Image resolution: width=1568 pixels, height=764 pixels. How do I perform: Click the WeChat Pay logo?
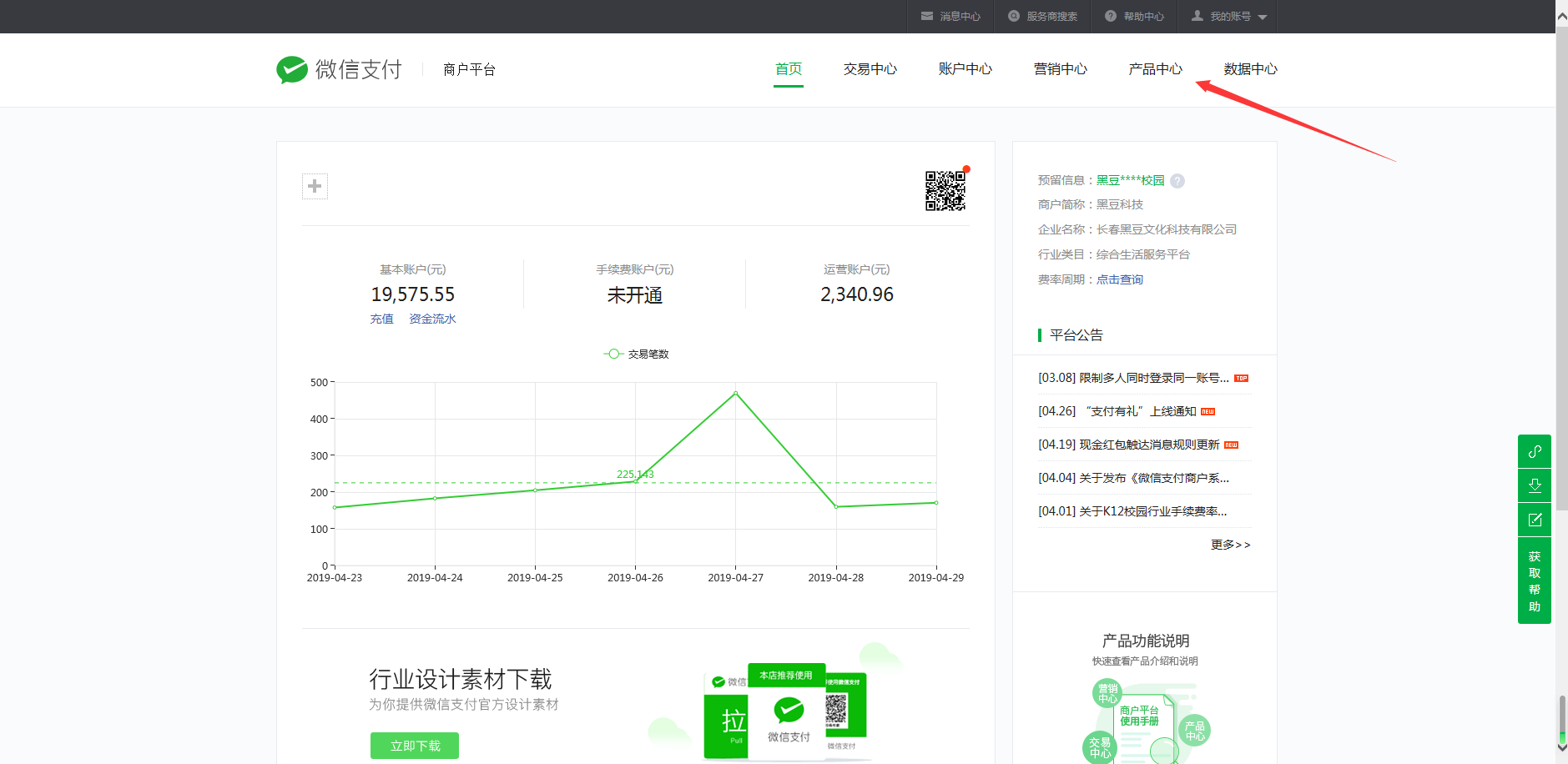(340, 69)
